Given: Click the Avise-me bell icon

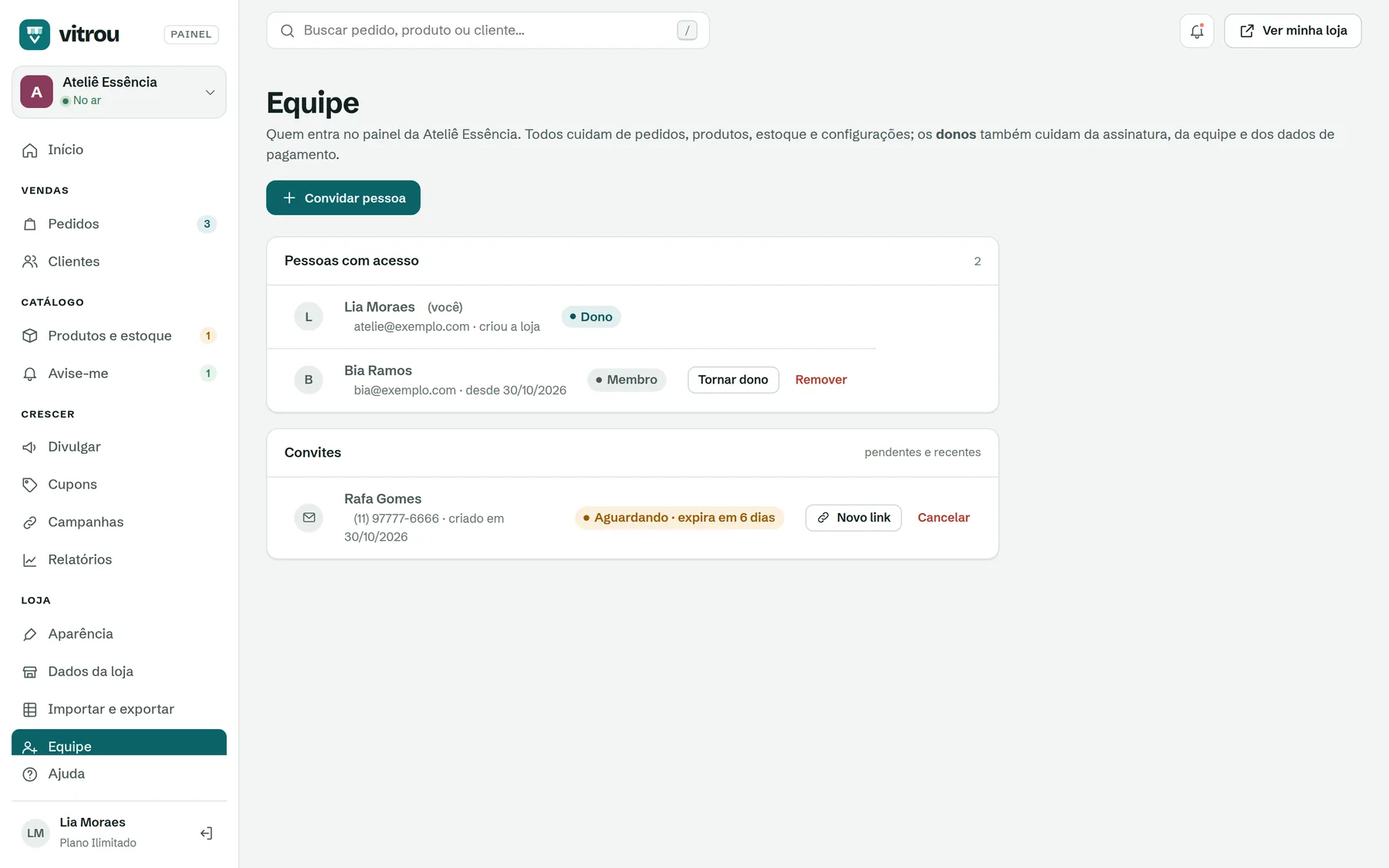Looking at the screenshot, I should click(30, 373).
